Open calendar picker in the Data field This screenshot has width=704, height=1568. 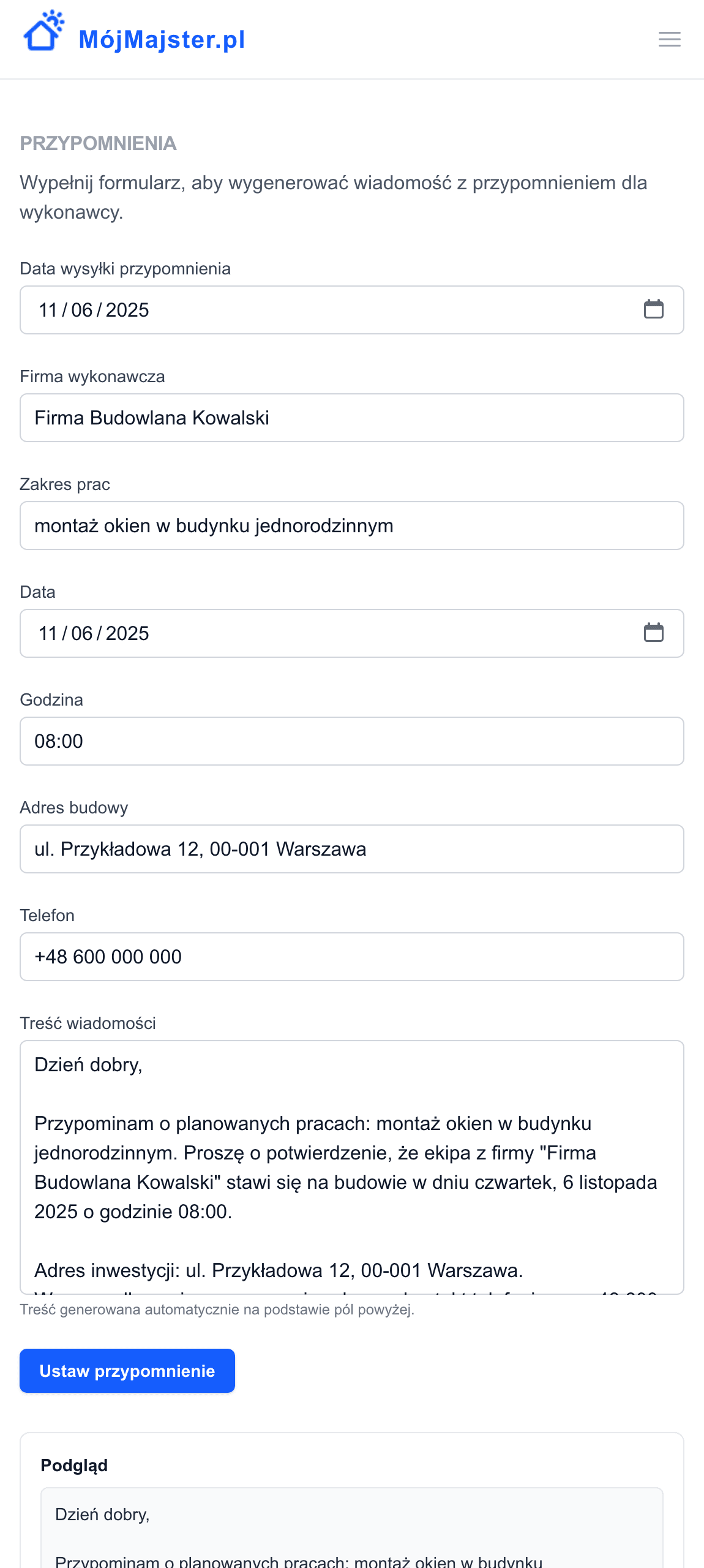(x=653, y=633)
